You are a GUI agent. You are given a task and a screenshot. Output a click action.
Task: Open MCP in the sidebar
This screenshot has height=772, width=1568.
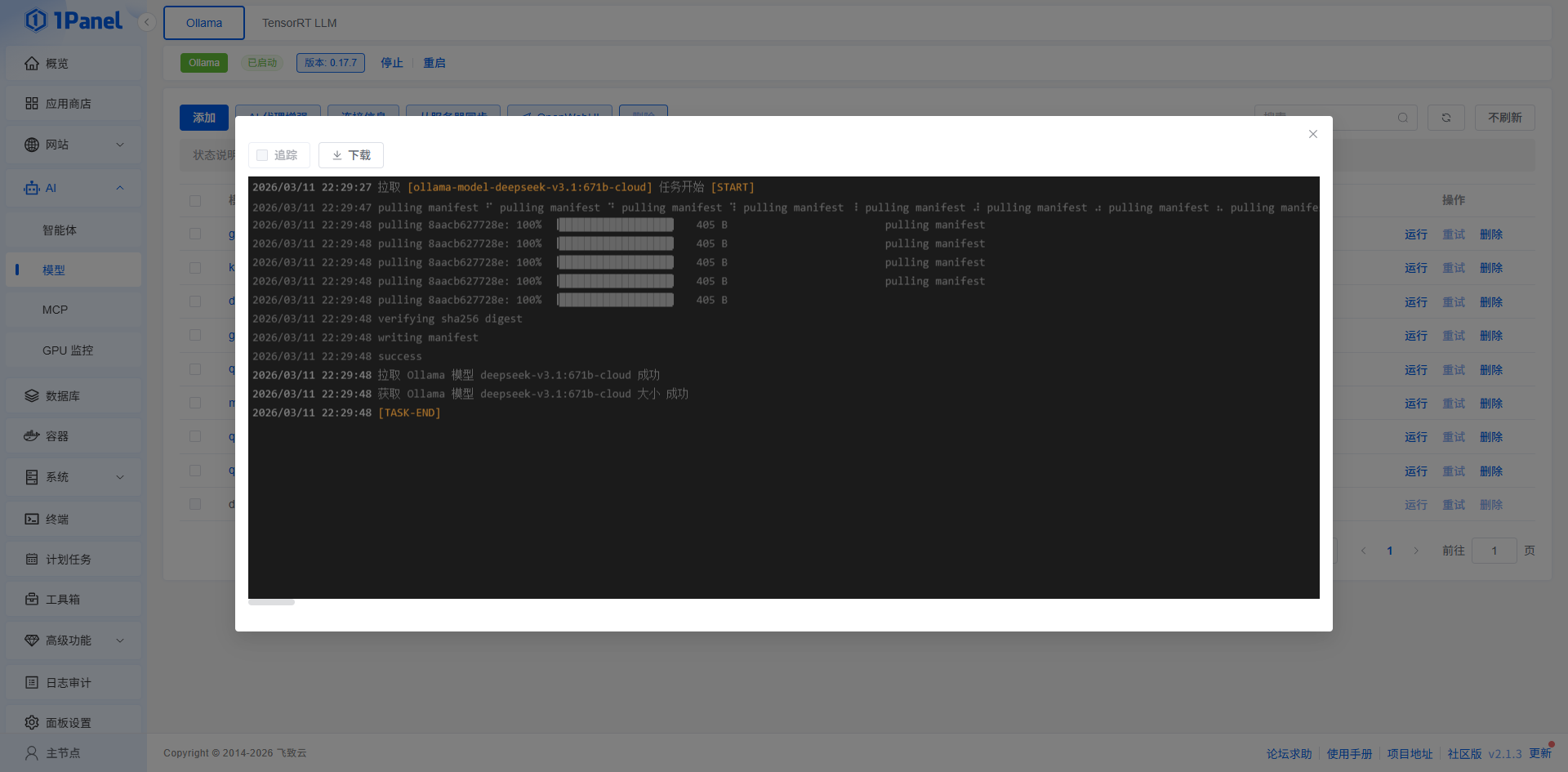[73, 310]
